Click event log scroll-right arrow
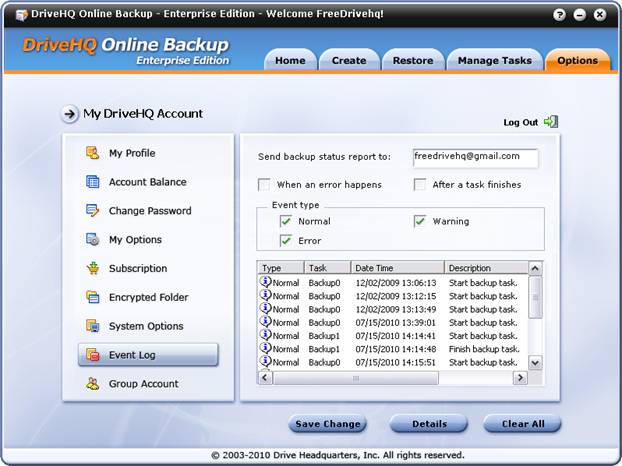 [520, 378]
